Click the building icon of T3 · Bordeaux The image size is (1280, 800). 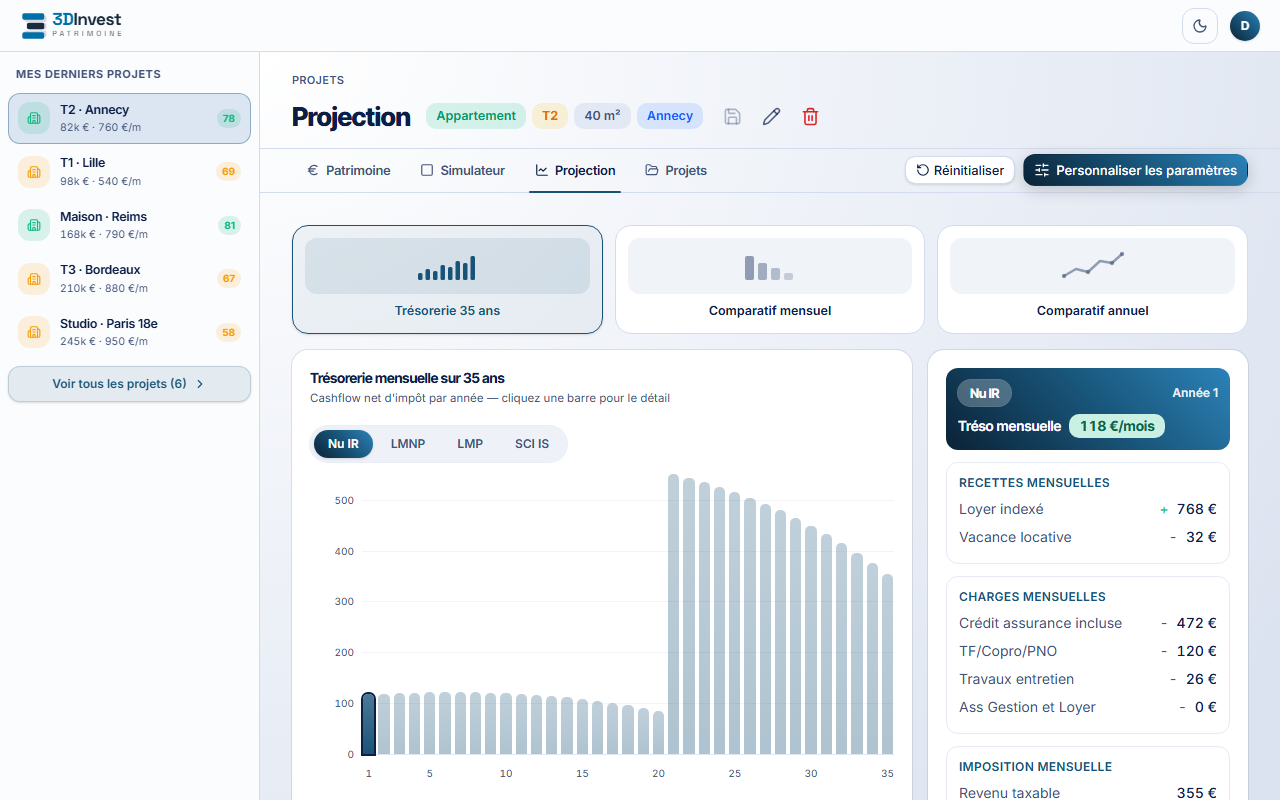[34, 279]
